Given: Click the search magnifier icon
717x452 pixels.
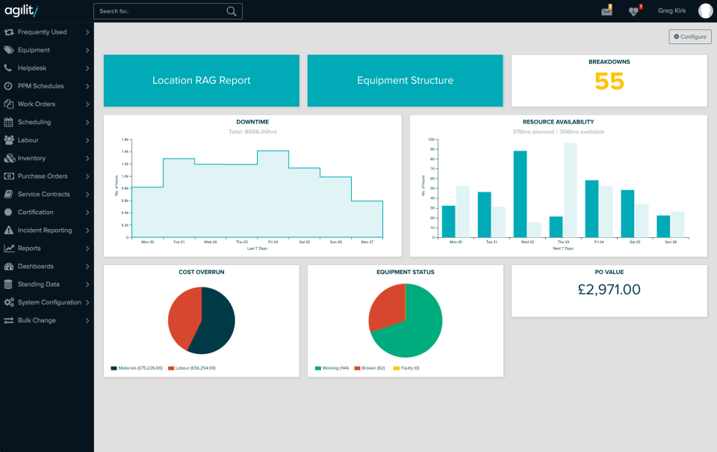Looking at the screenshot, I should point(231,11).
